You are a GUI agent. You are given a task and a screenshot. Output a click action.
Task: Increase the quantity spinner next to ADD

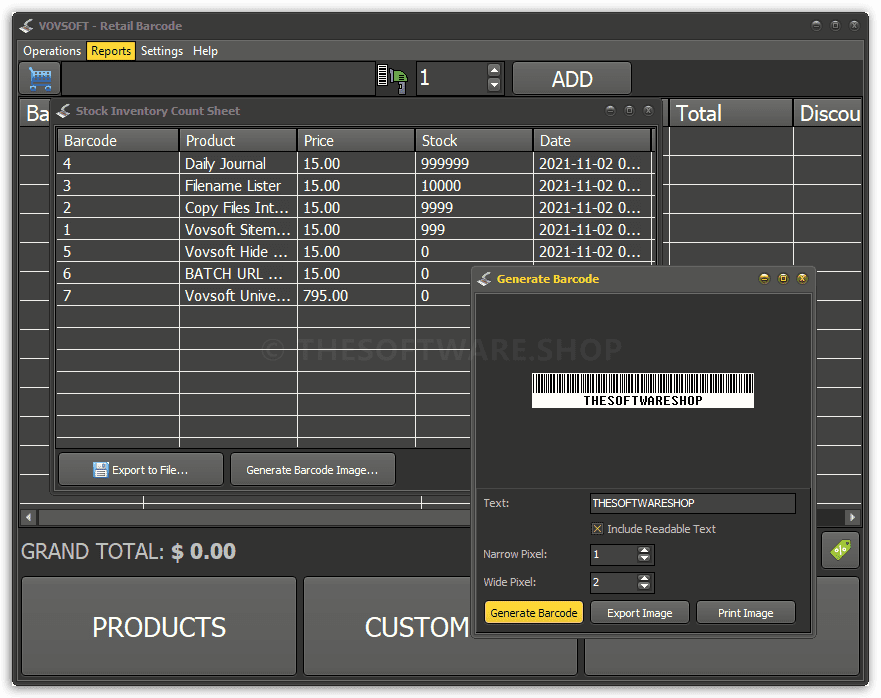(x=494, y=71)
